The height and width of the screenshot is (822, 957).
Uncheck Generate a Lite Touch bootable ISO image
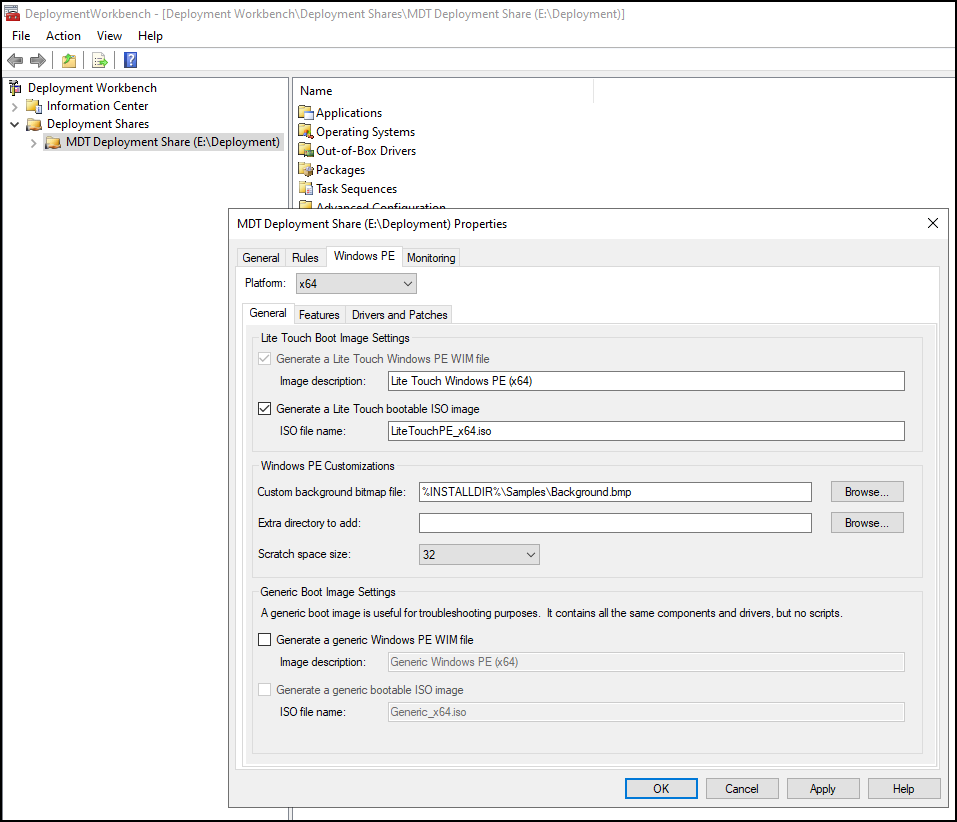tap(265, 409)
